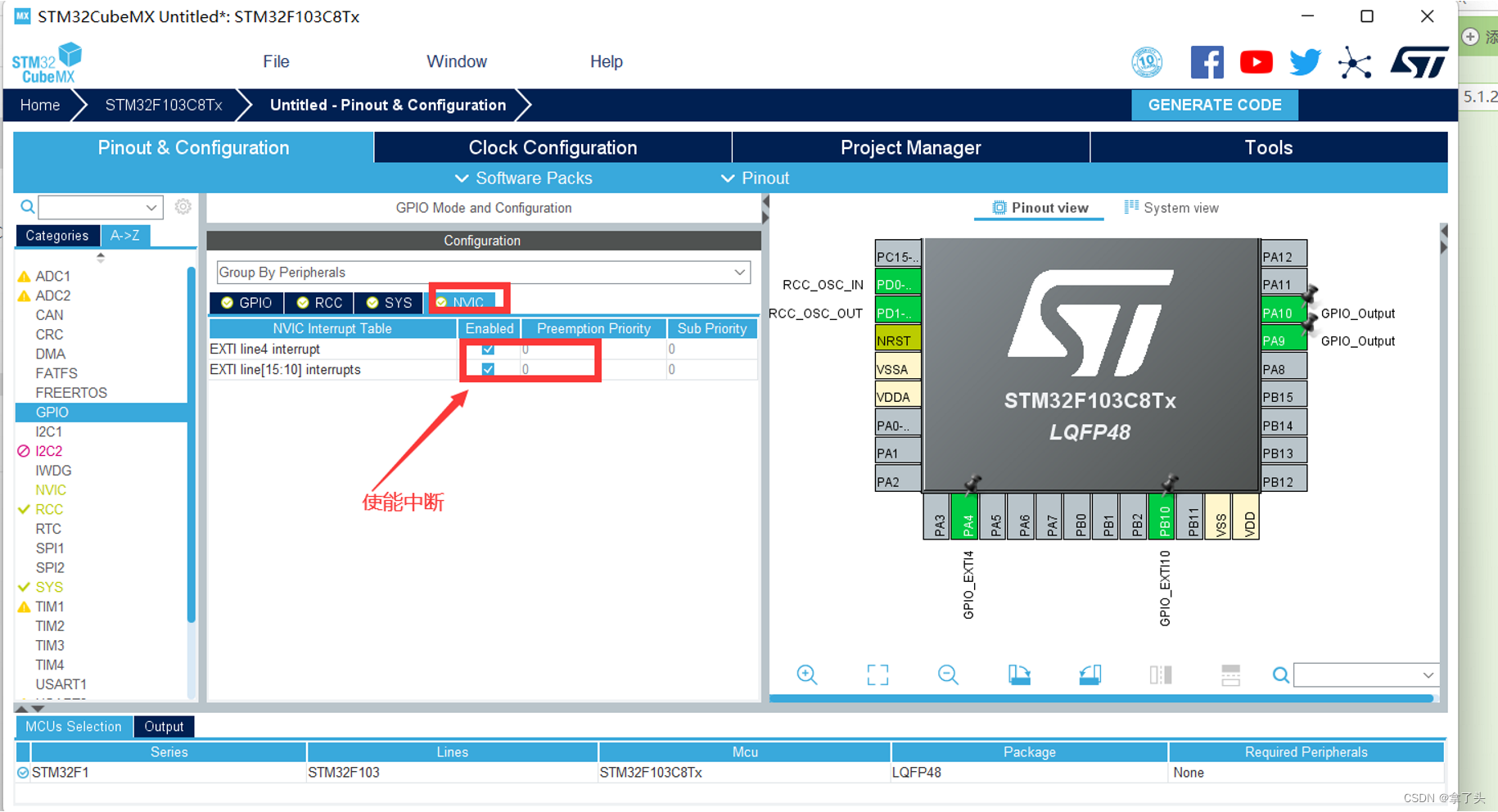Zoom in on the pinout view

807,674
